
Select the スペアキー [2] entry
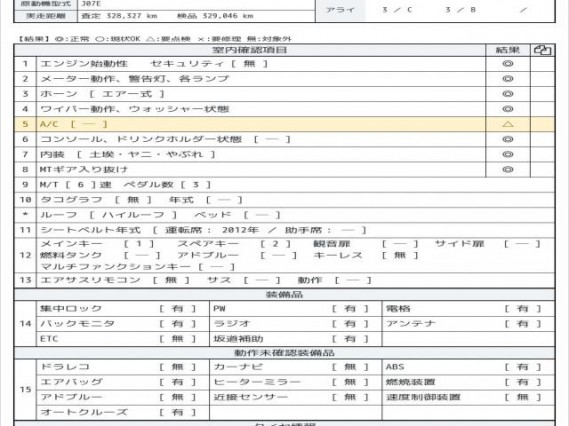pyautogui.click(x=234, y=244)
